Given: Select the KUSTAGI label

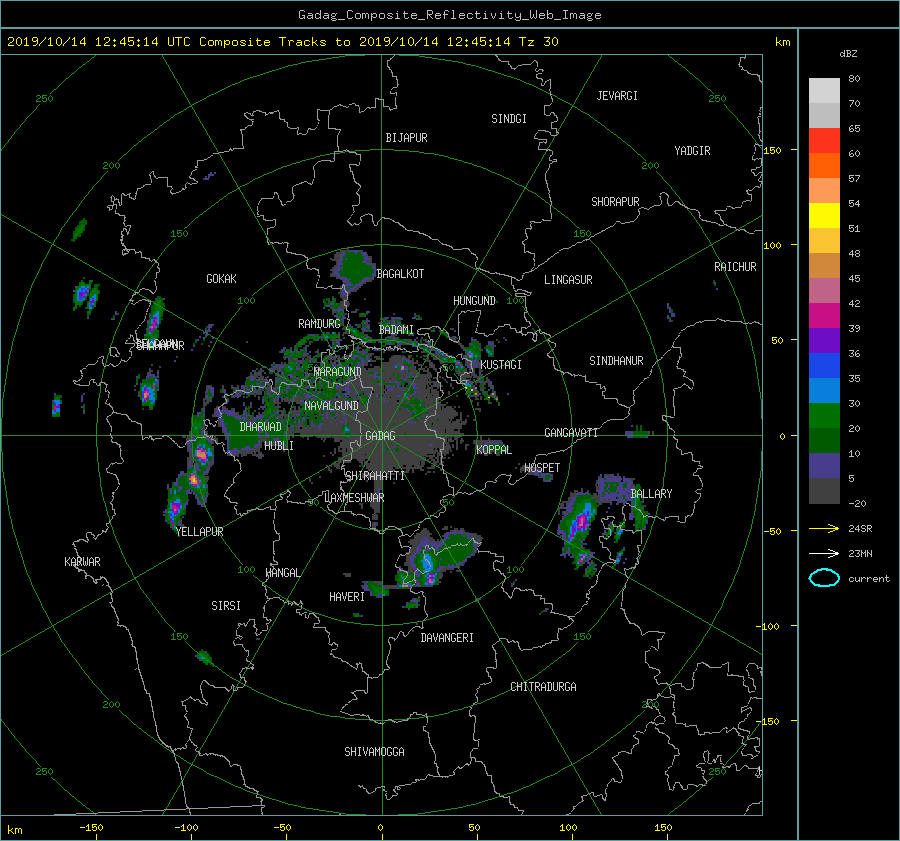Looking at the screenshot, I should pyautogui.click(x=501, y=365).
